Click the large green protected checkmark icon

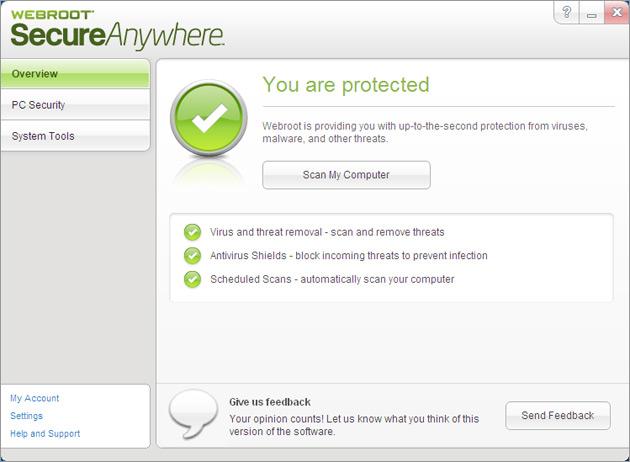209,119
